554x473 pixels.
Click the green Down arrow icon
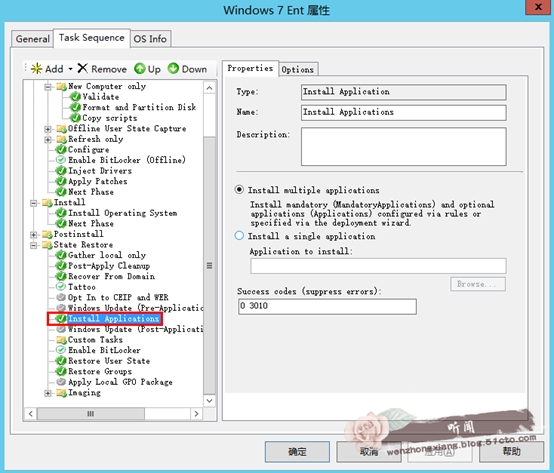(x=173, y=68)
